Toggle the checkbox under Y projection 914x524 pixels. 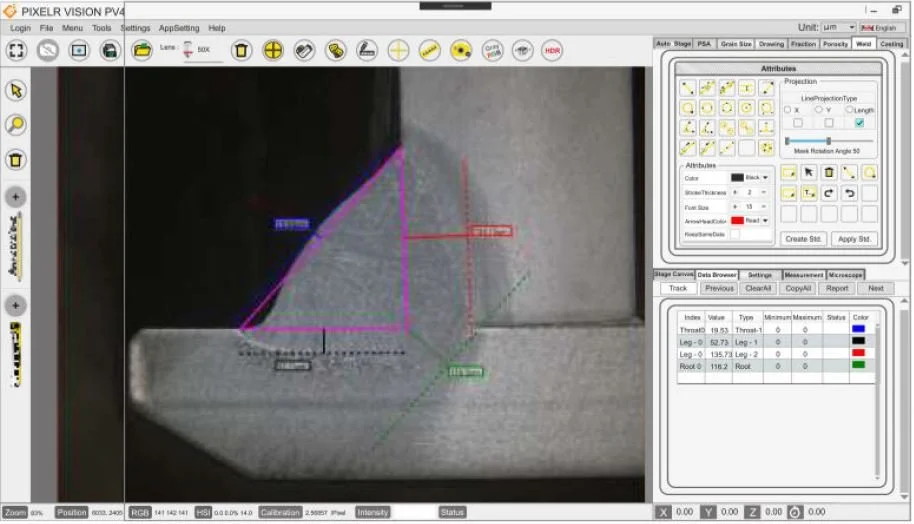pos(829,123)
